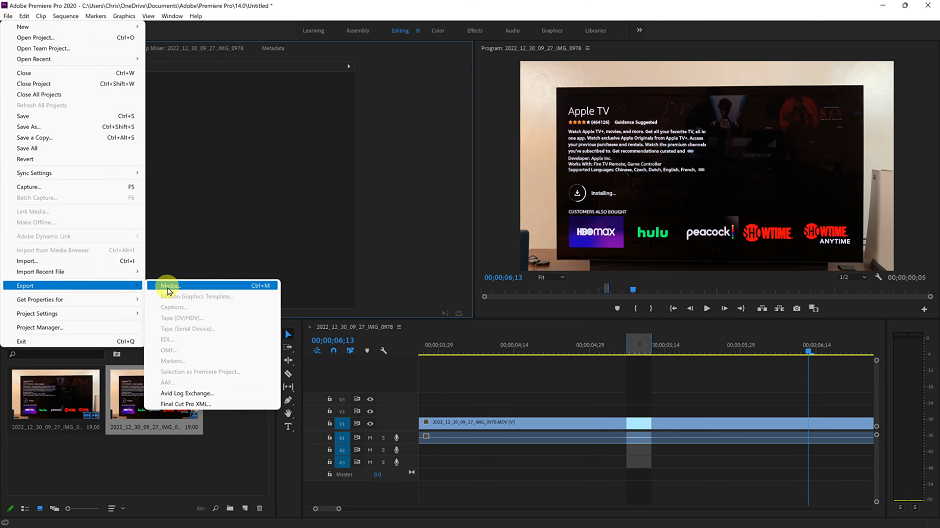This screenshot has height=528, width=940.
Task: Toggle linked selection in timeline
Action: click(x=350, y=351)
